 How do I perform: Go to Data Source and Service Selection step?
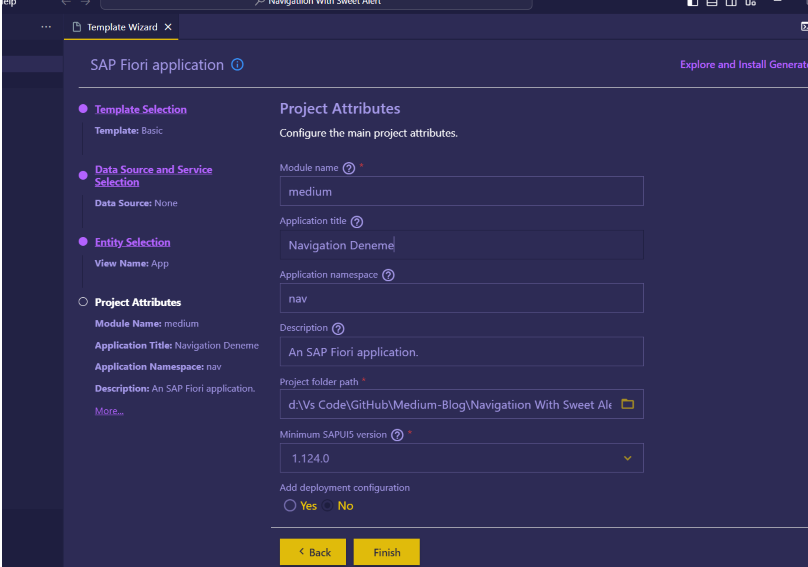(154, 176)
